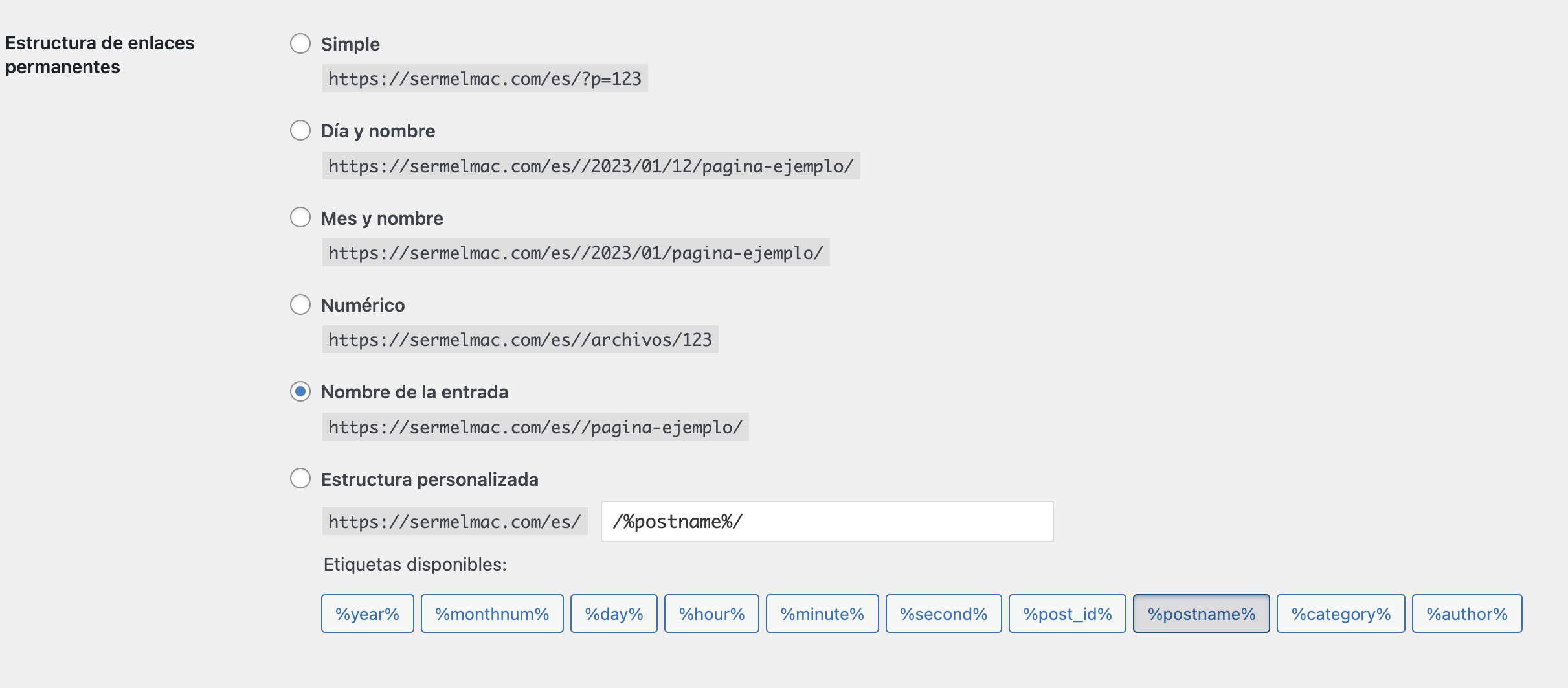Screen dimensions: 1568x688
Task: Add the %category% tag button
Action: click(x=1341, y=613)
